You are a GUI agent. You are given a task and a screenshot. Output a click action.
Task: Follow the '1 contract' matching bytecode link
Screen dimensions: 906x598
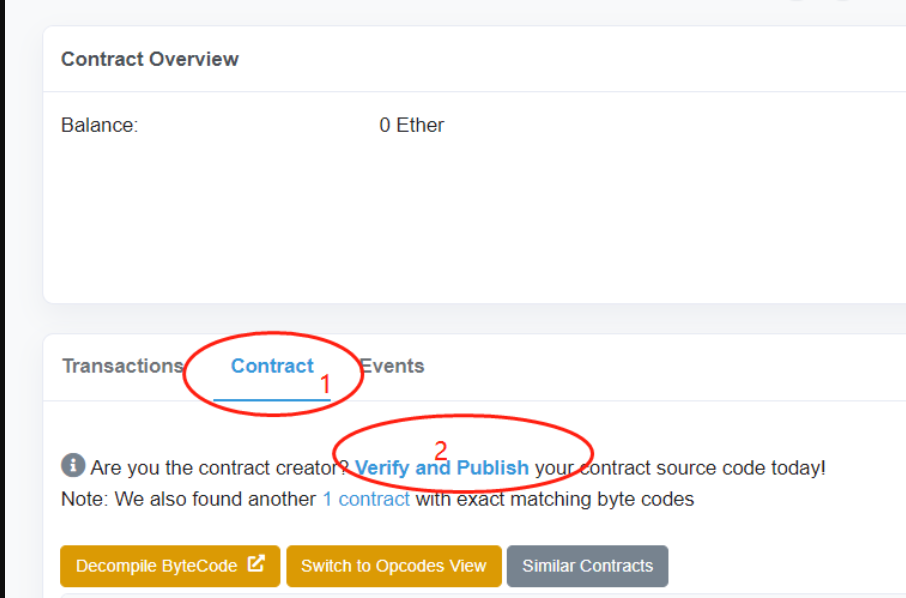click(366, 499)
